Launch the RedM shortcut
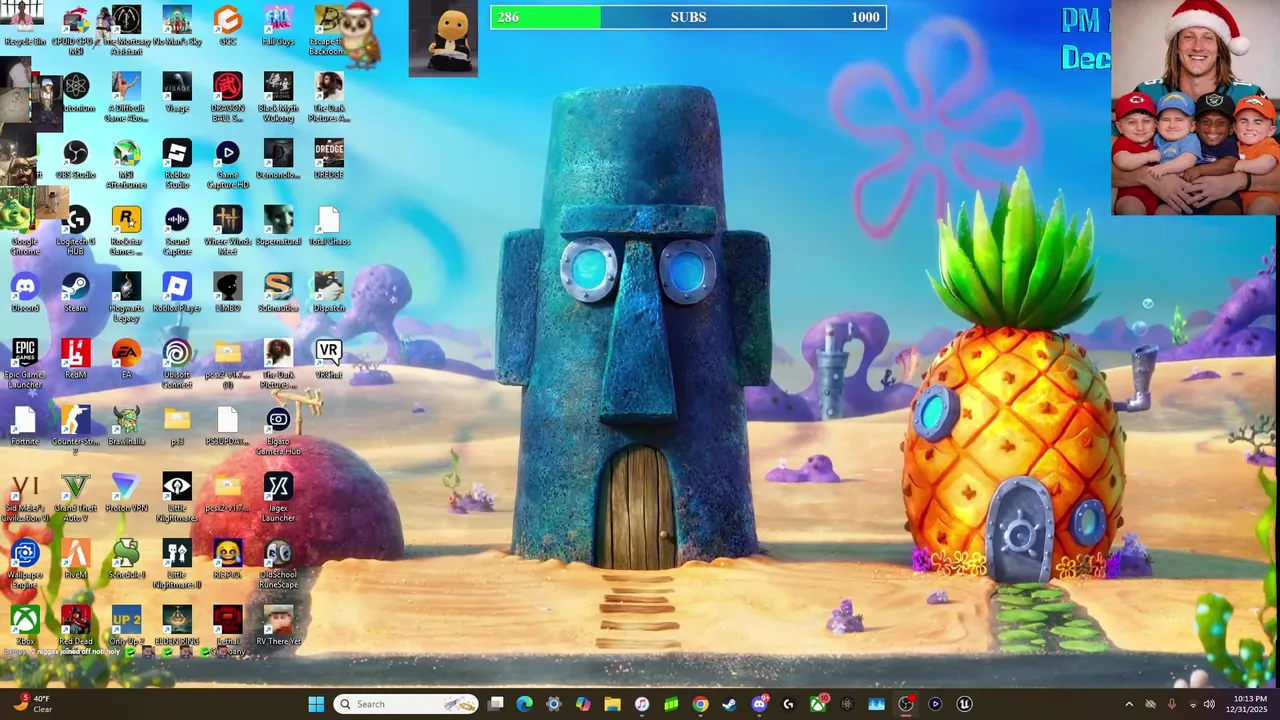This screenshot has width=1280, height=720. coord(75,359)
